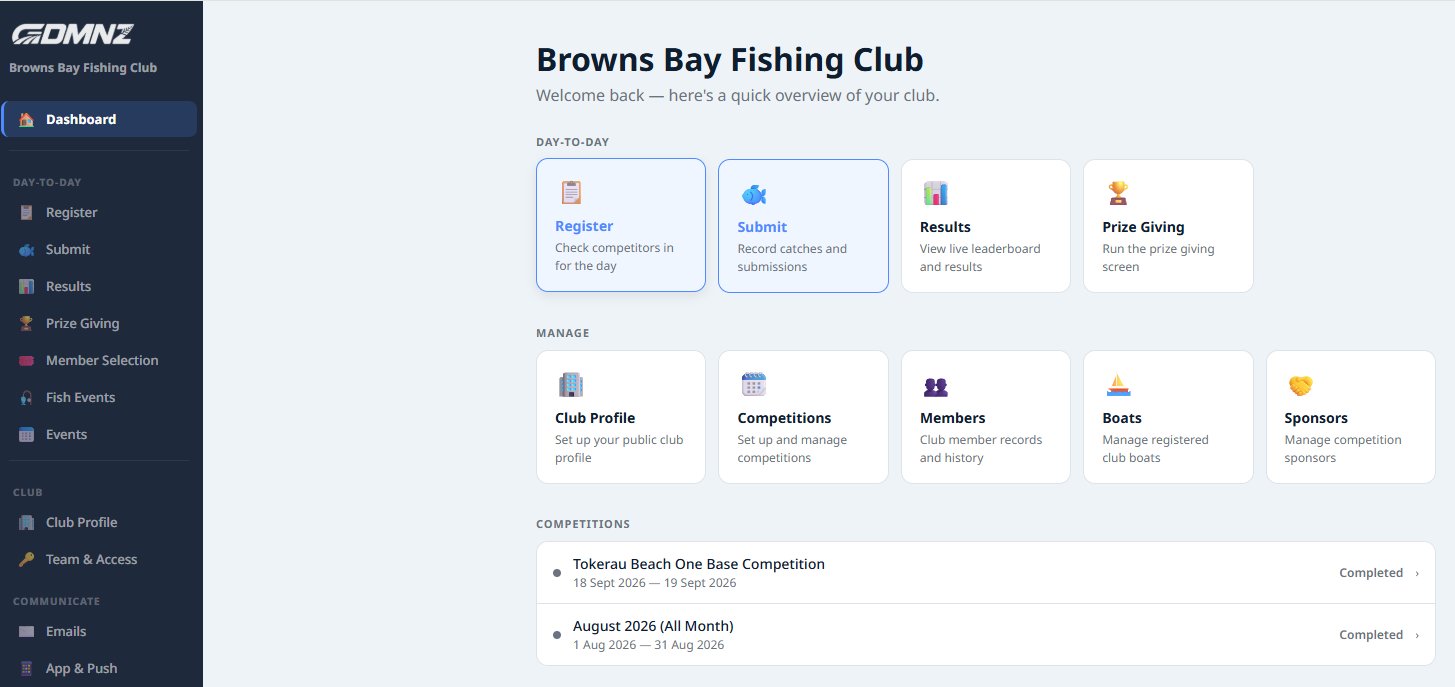Click the bar chart icon beside sidebar Results
The height and width of the screenshot is (687, 1455).
(x=27, y=286)
